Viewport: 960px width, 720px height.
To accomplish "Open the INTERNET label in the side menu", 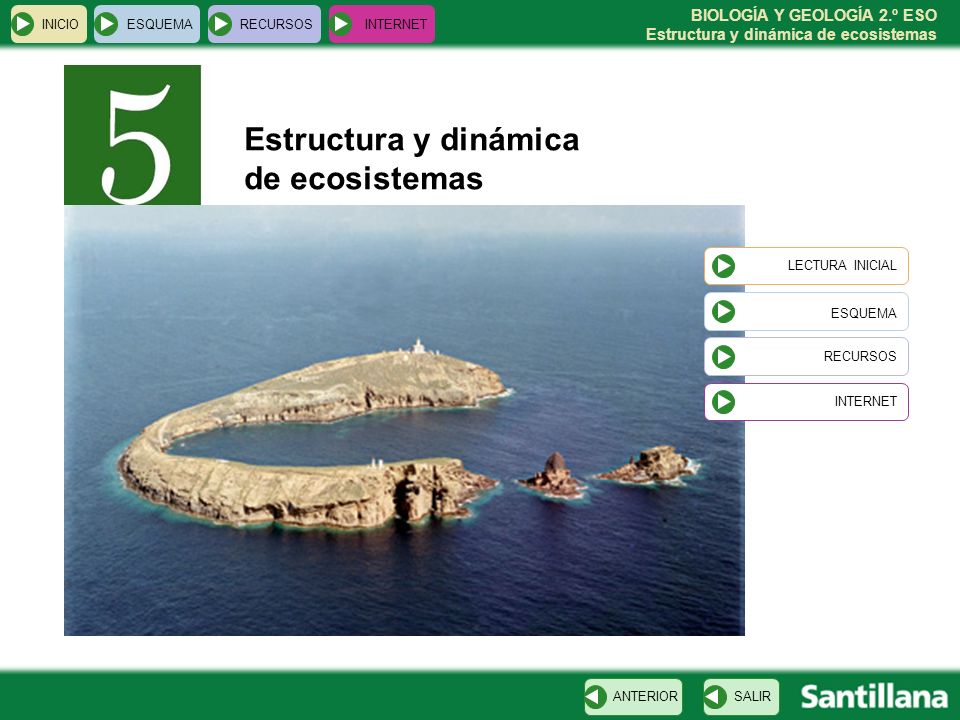I will [865, 402].
